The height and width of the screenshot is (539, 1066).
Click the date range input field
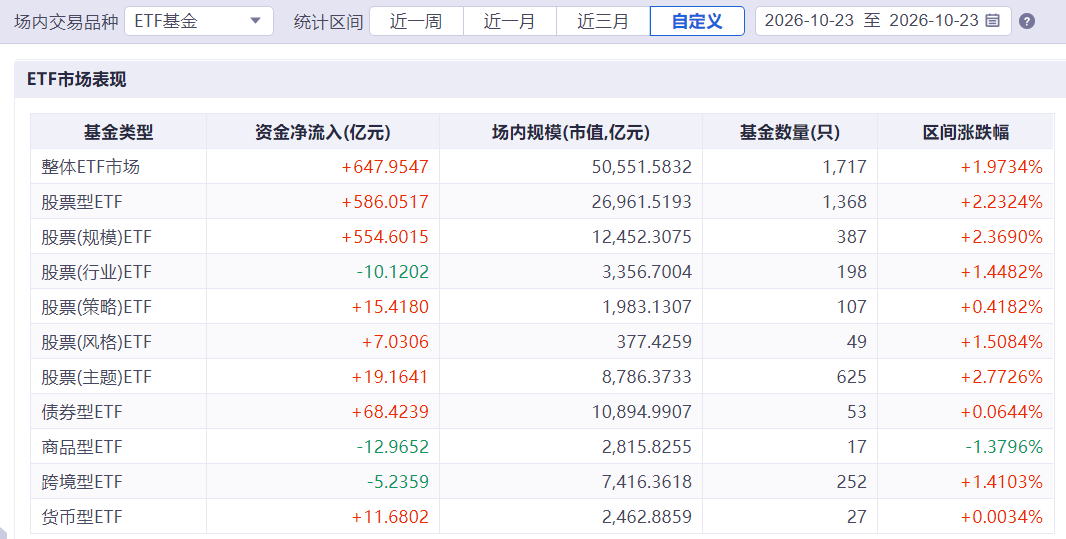[883, 21]
